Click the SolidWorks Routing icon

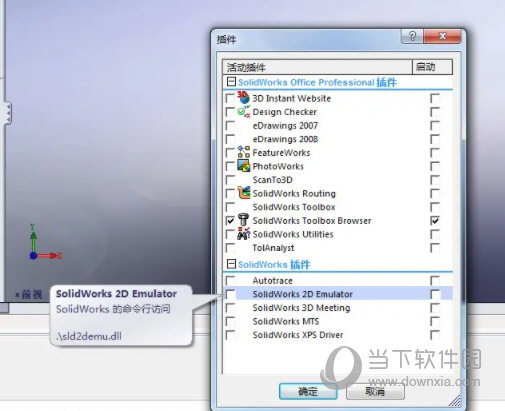point(243,193)
